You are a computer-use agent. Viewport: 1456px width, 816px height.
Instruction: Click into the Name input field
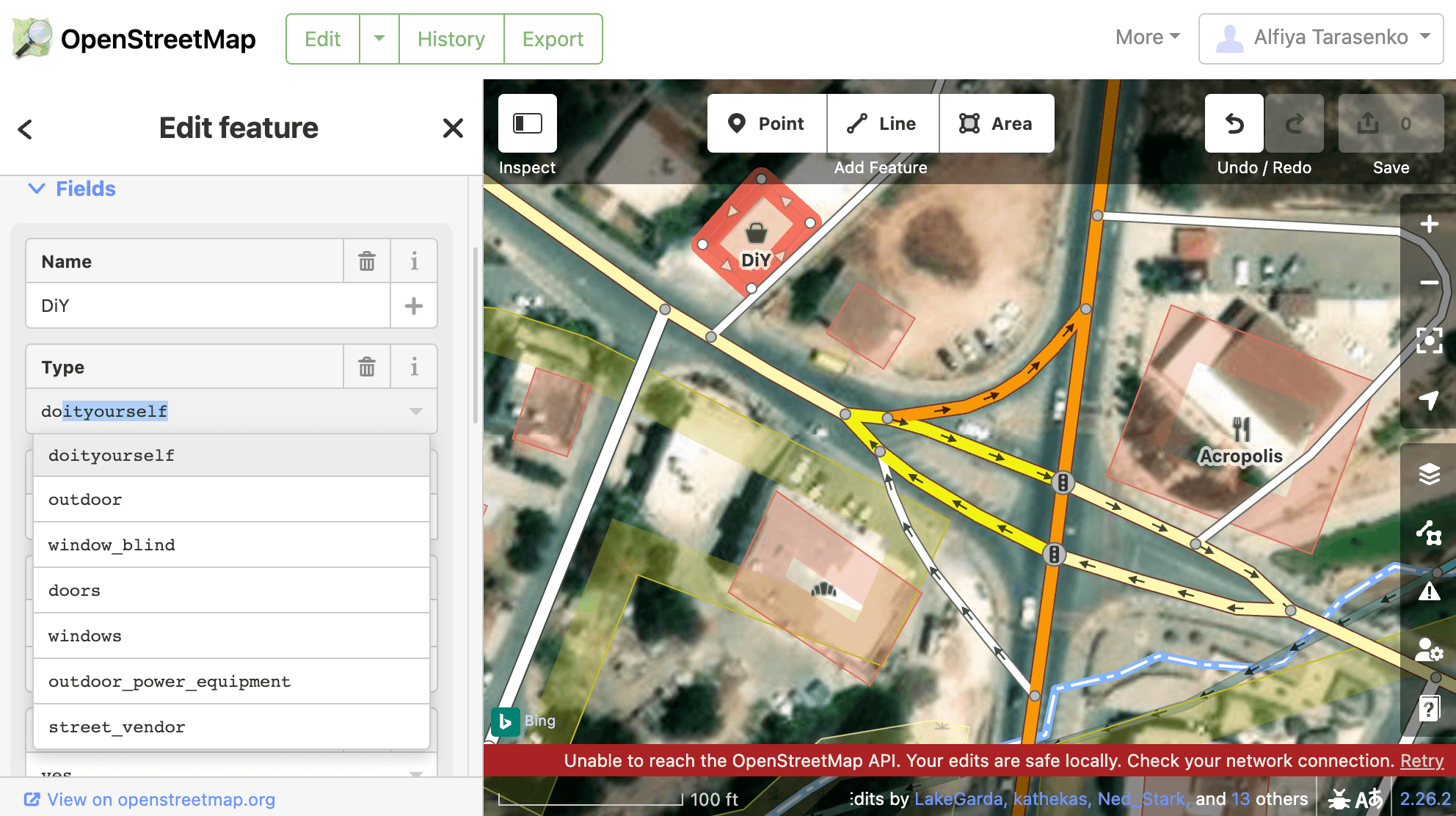[208, 306]
